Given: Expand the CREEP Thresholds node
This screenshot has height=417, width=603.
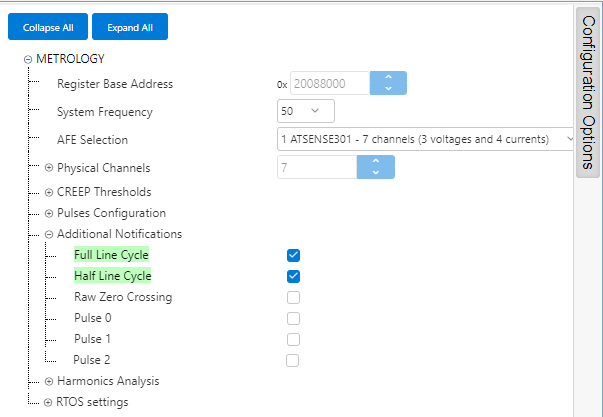Looking at the screenshot, I should point(48,191).
